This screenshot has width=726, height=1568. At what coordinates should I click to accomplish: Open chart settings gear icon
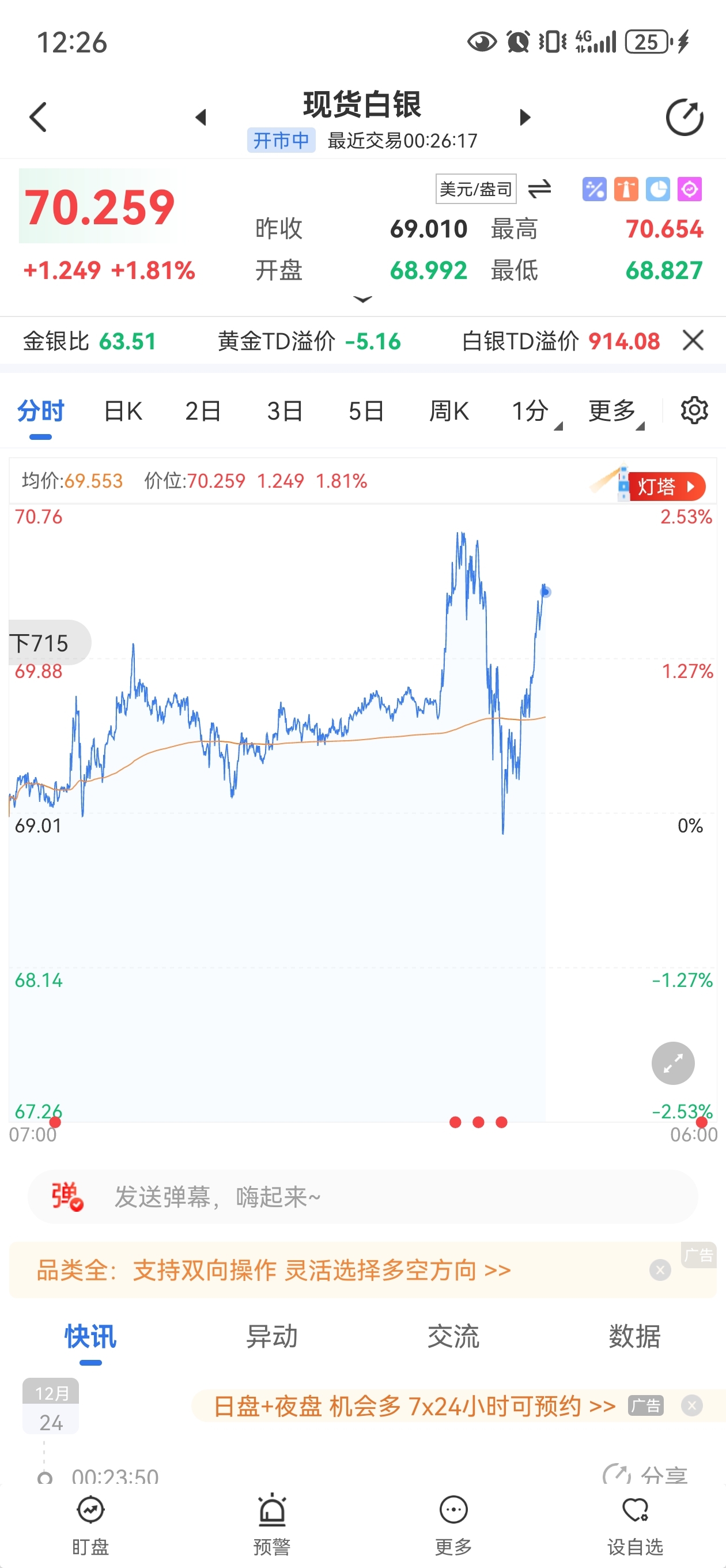[x=694, y=410]
